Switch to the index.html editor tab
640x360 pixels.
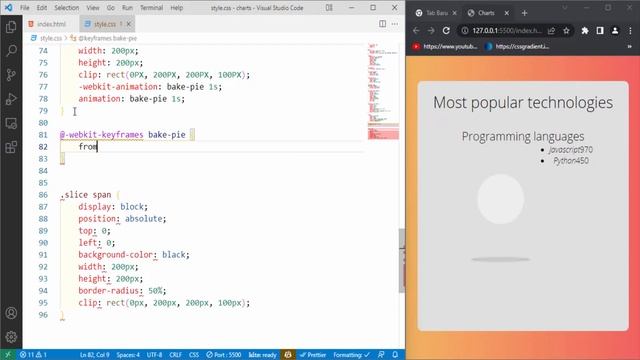click(52, 24)
